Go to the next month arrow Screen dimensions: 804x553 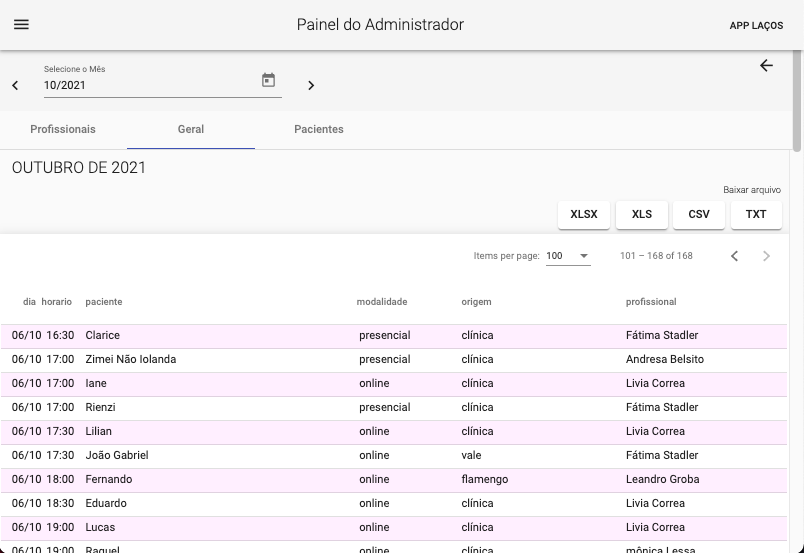point(311,86)
